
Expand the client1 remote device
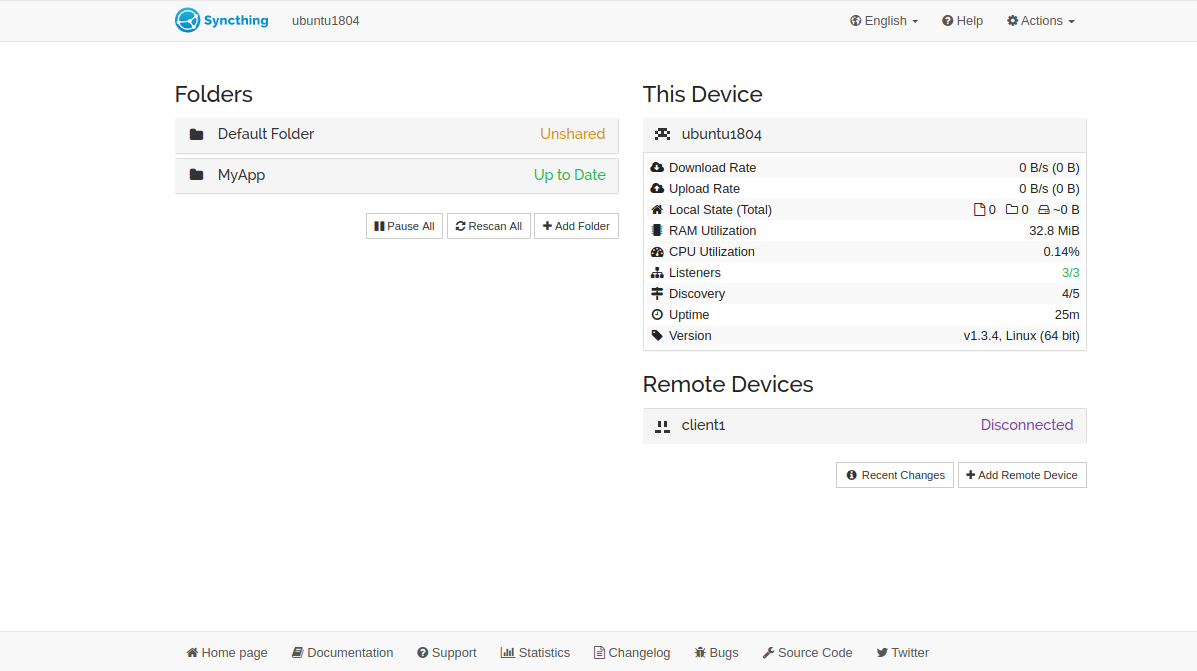pos(864,425)
